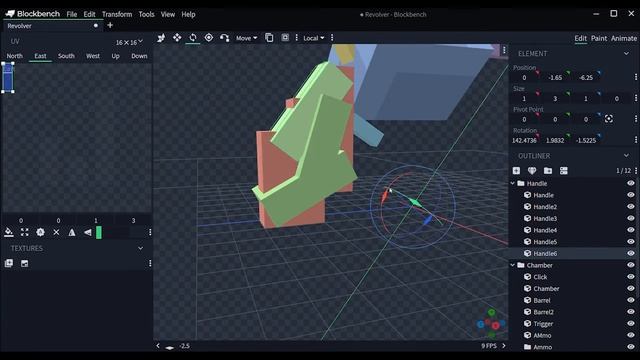Click the navigation orientation gizmo
Viewport: 640px width, 360px height.
click(491, 324)
